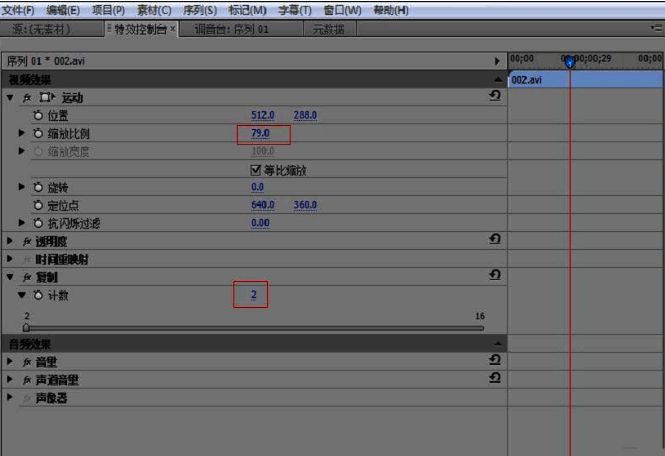665x456 pixels.
Task: Click the 位置 X value 512.0
Action: click(263, 115)
